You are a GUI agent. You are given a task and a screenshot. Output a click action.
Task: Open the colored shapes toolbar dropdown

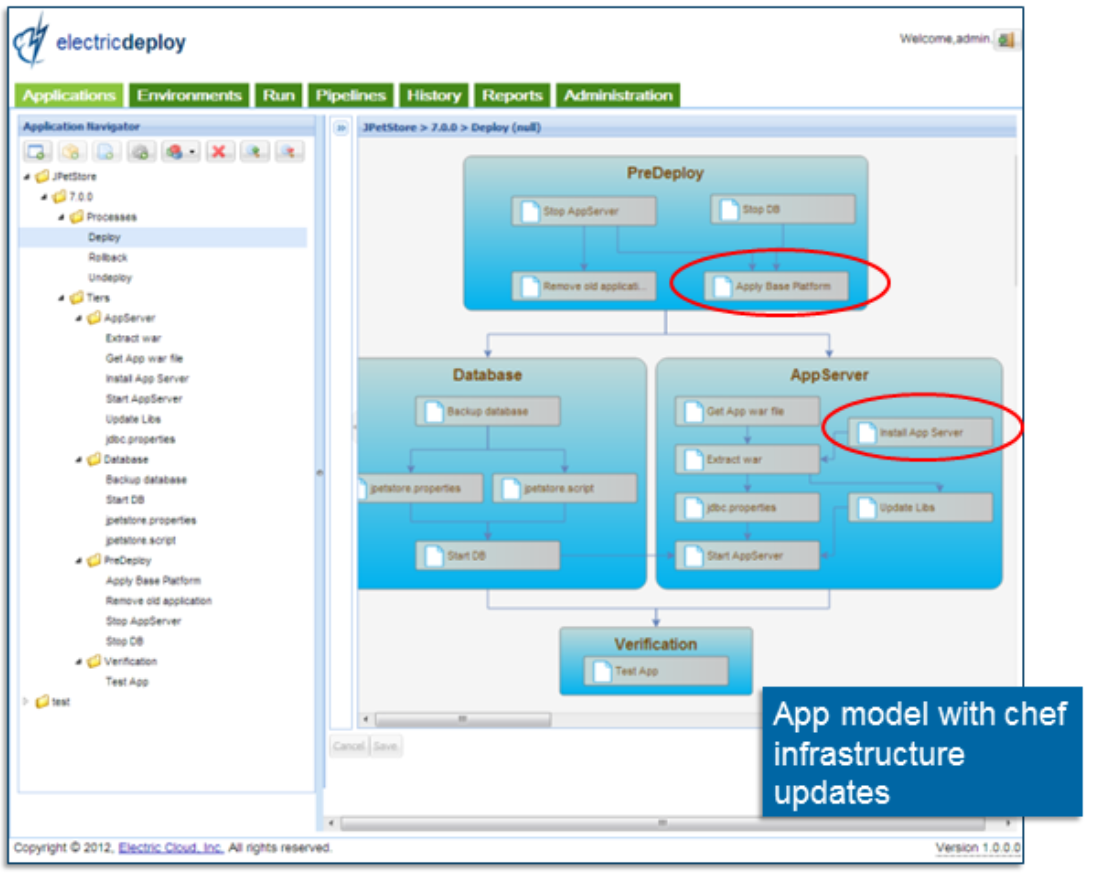(180, 151)
